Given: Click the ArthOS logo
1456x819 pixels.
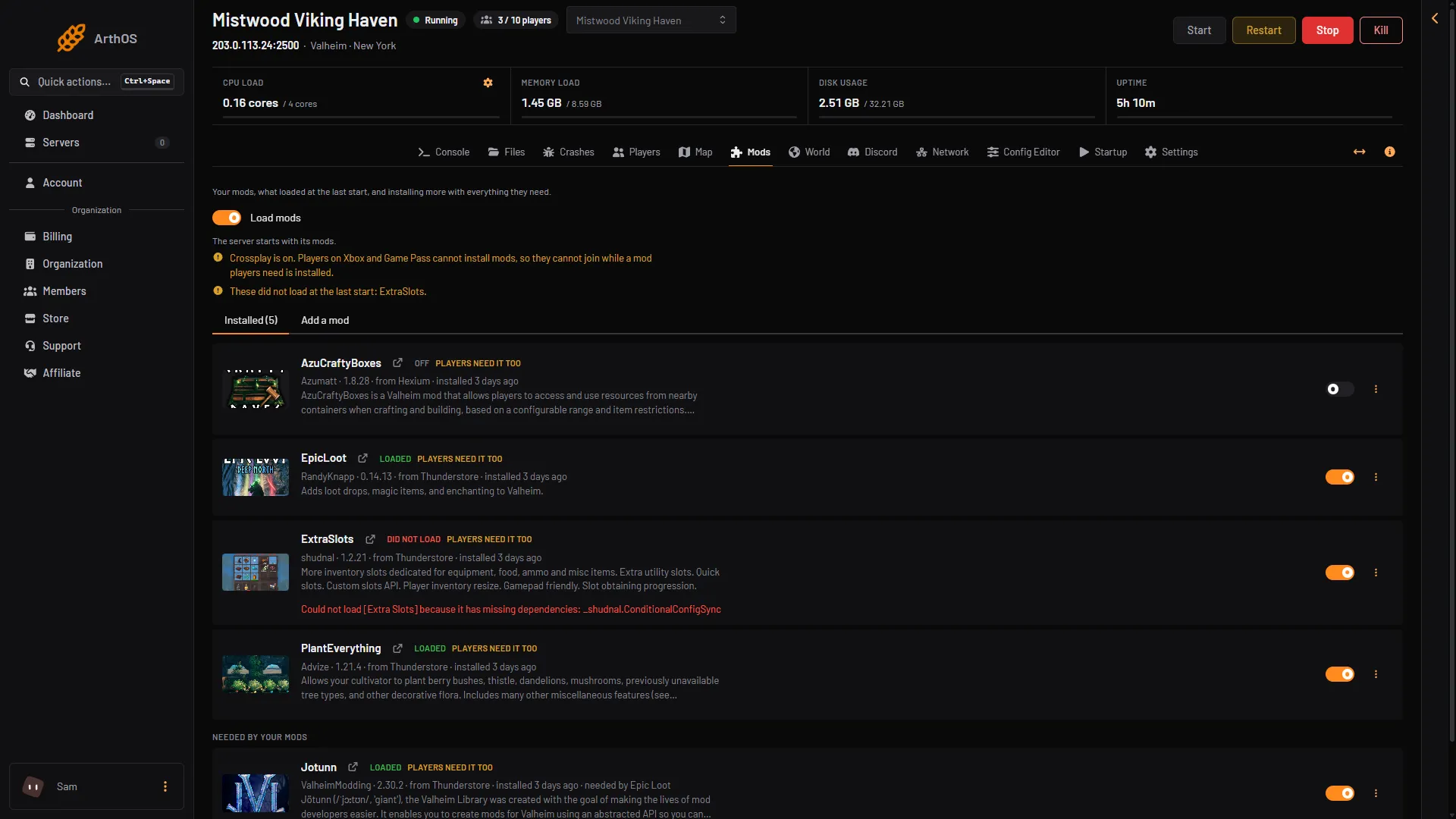Looking at the screenshot, I should 97,38.
